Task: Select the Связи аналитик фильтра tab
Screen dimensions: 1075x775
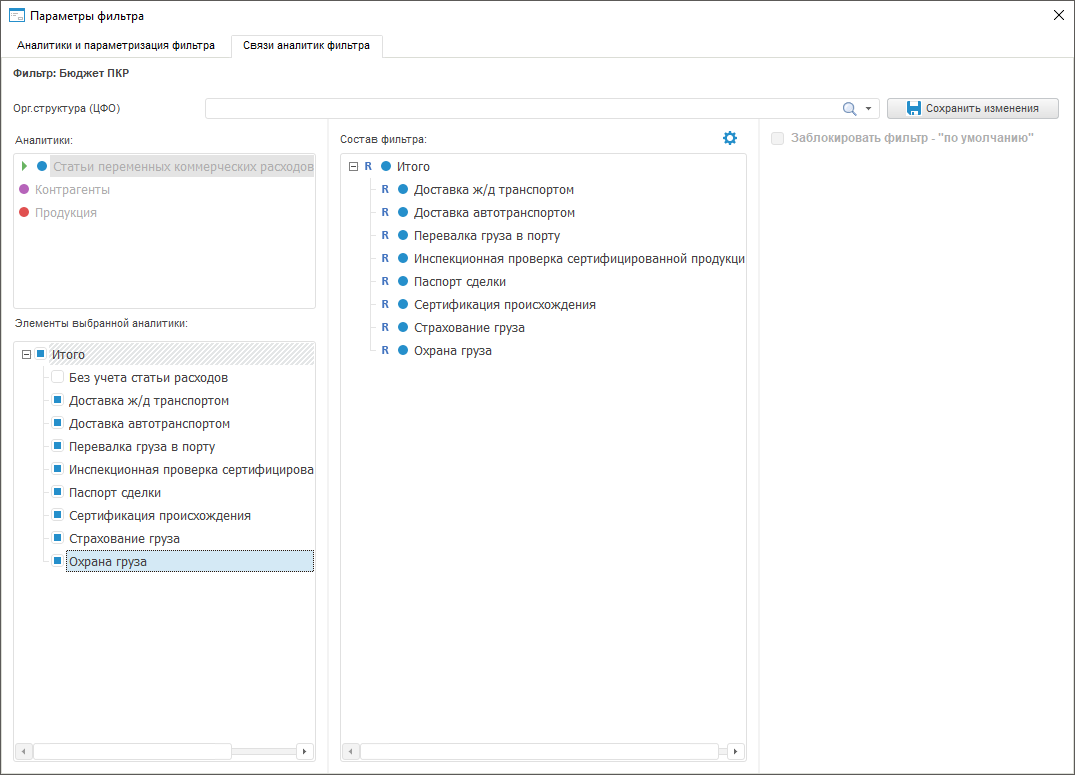Action: tap(306, 46)
